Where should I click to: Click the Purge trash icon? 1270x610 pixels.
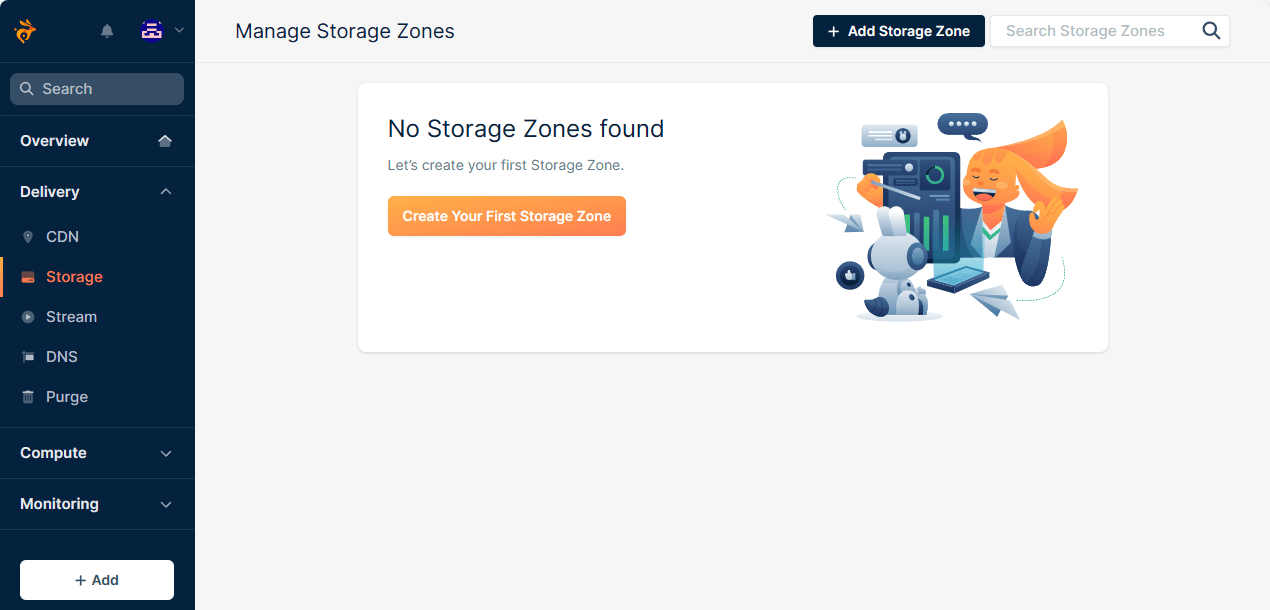click(x=28, y=397)
